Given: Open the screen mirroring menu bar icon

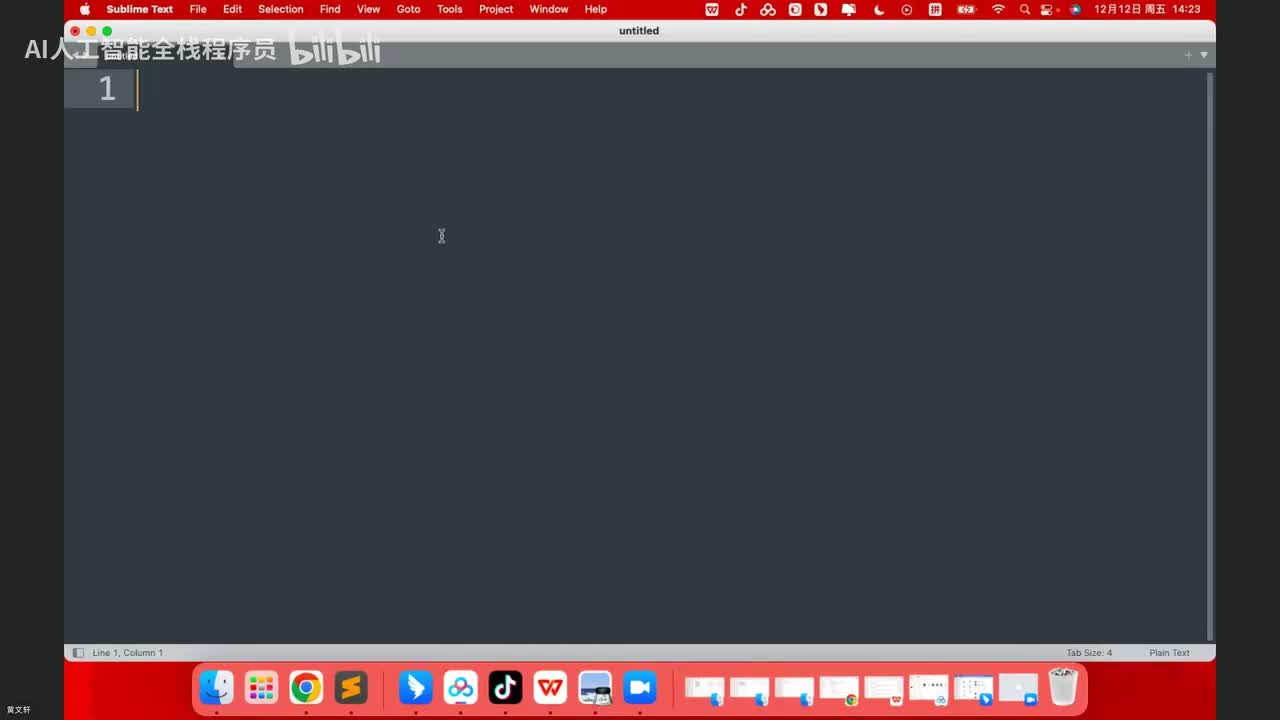Looking at the screenshot, I should click(849, 9).
